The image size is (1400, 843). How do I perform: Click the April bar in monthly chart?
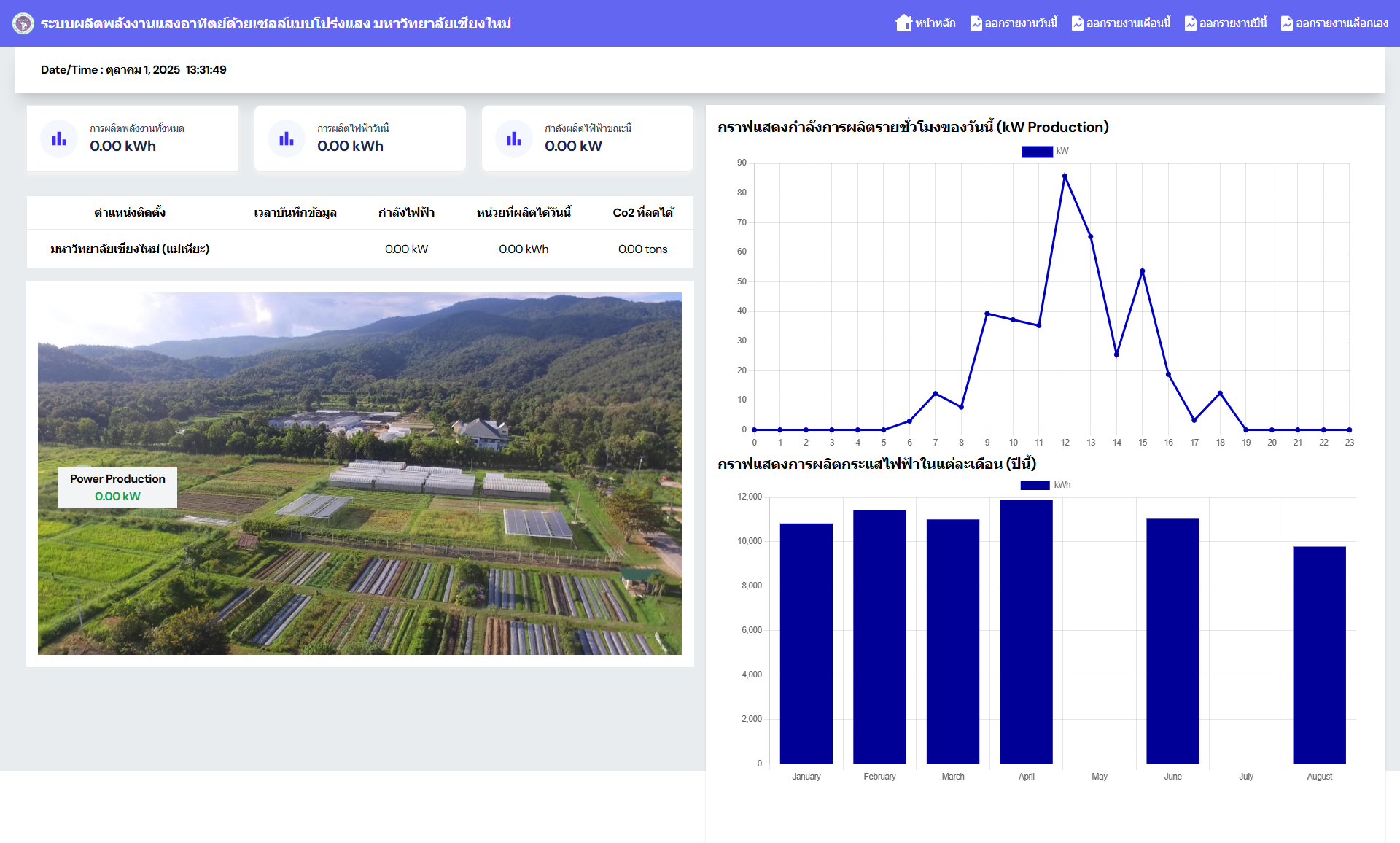(1026, 631)
